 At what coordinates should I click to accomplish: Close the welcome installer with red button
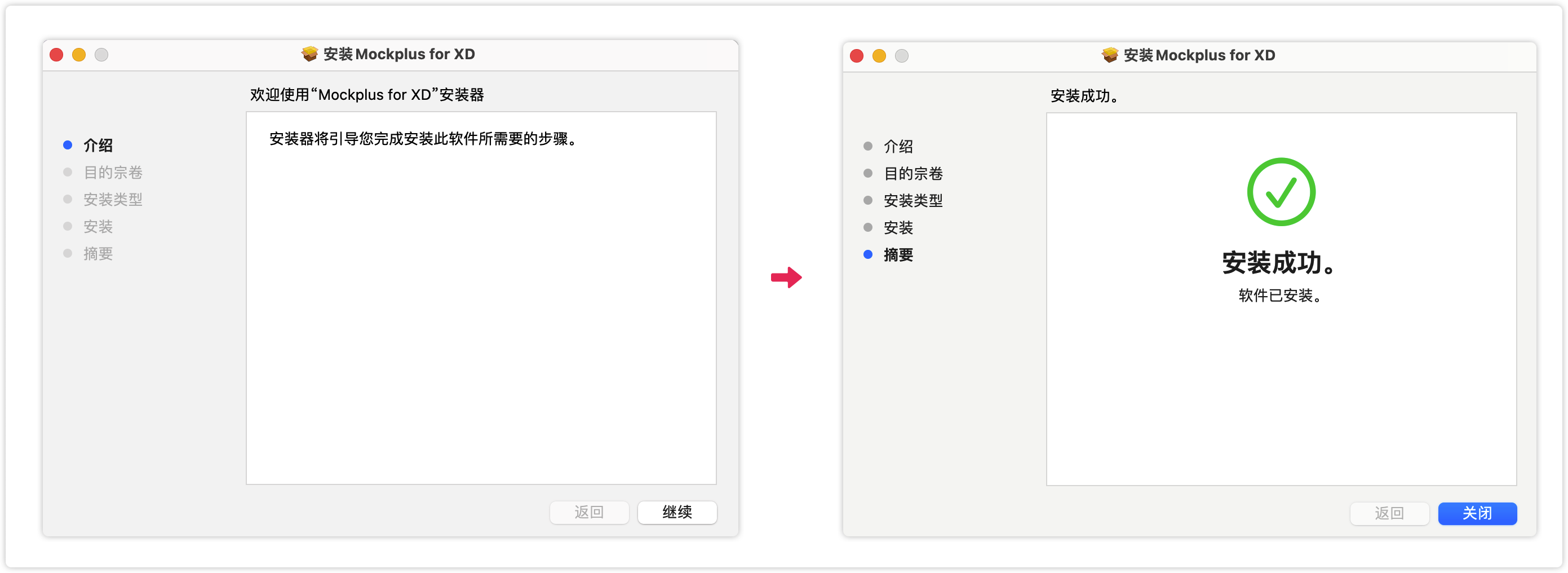[x=56, y=55]
